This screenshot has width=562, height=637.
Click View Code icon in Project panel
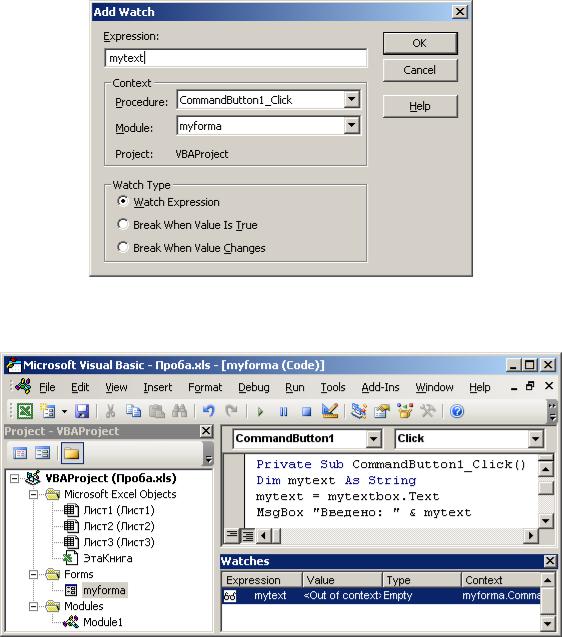[x=20, y=453]
